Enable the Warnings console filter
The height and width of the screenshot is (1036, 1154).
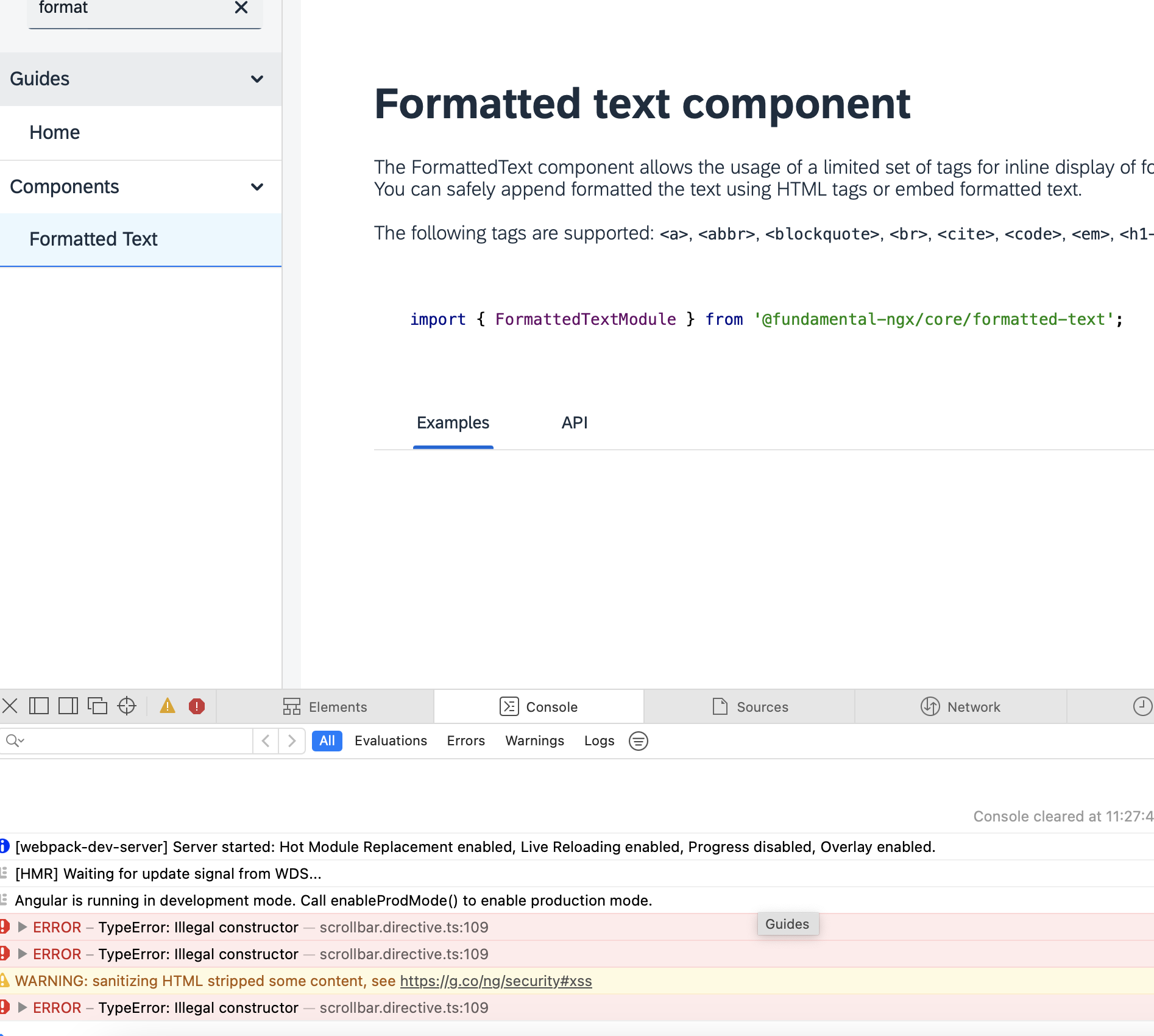pyautogui.click(x=534, y=740)
